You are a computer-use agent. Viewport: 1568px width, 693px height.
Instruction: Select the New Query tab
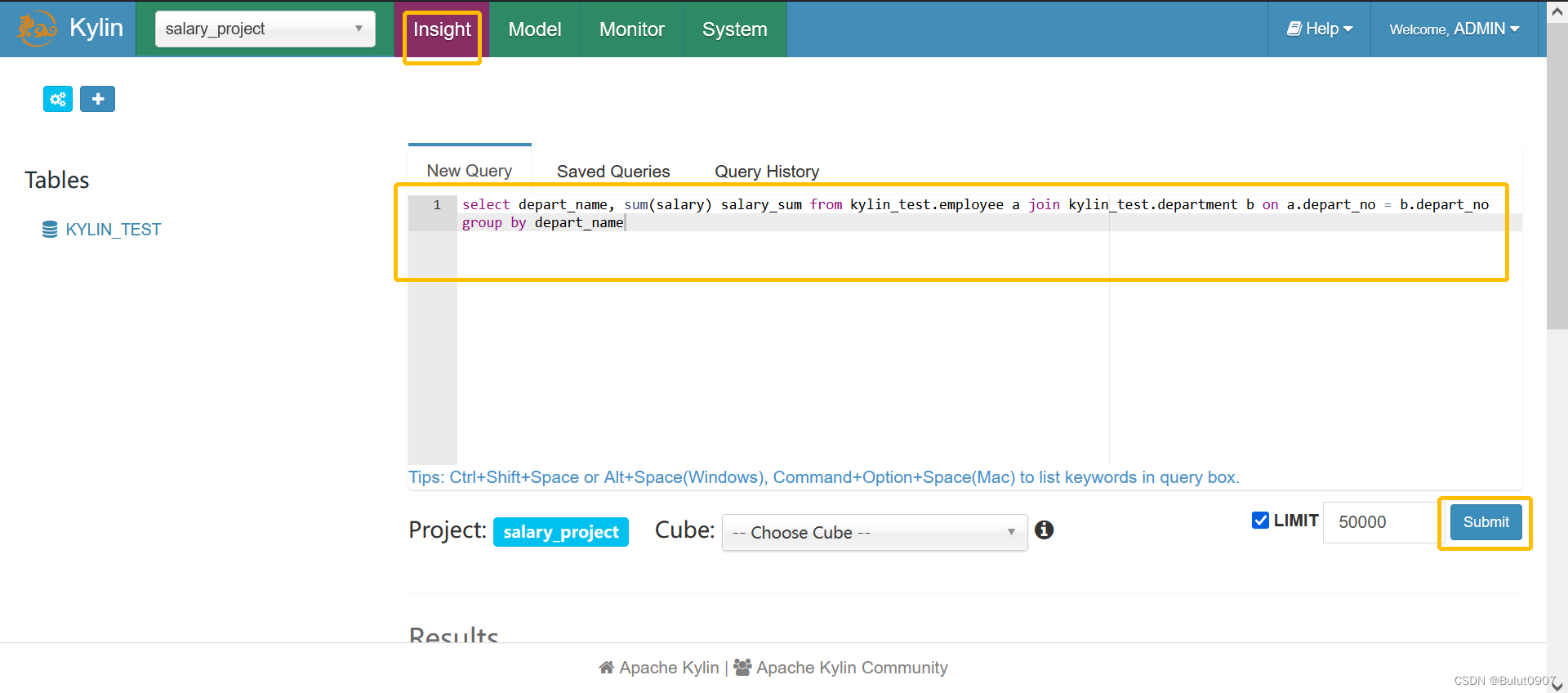click(x=470, y=170)
